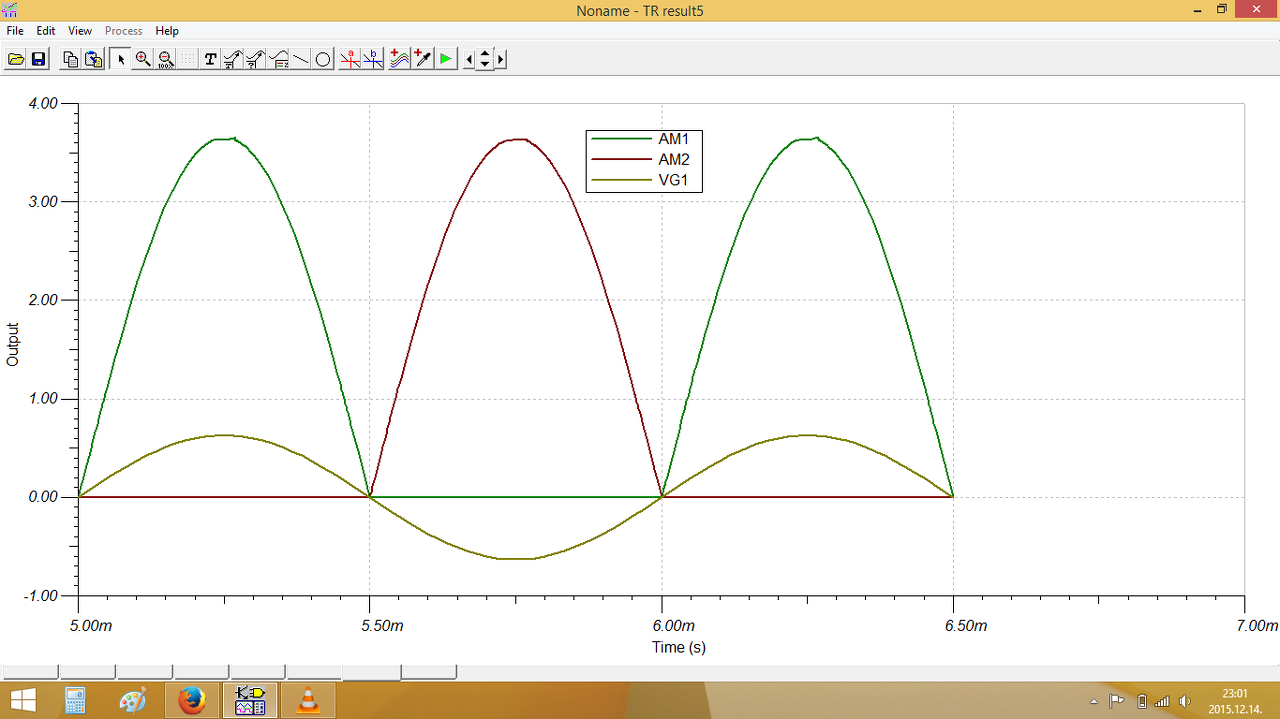Viewport: 1280px width, 719px height.
Task: Open the Process menu
Action: [124, 31]
